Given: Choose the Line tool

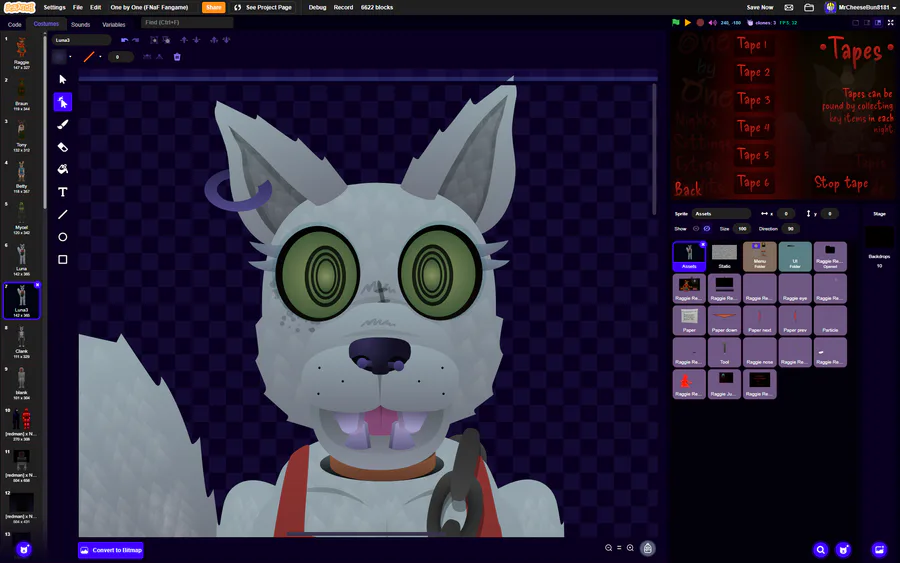Looking at the screenshot, I should 63,214.
